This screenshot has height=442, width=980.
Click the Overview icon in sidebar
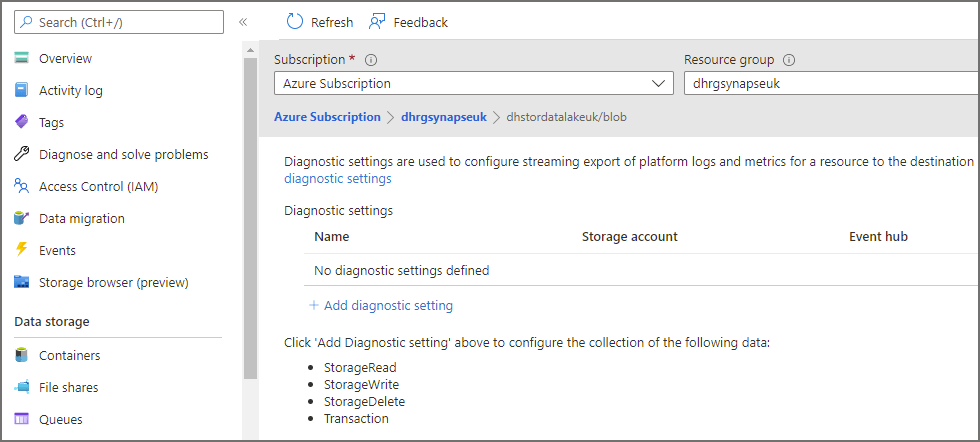[22, 58]
